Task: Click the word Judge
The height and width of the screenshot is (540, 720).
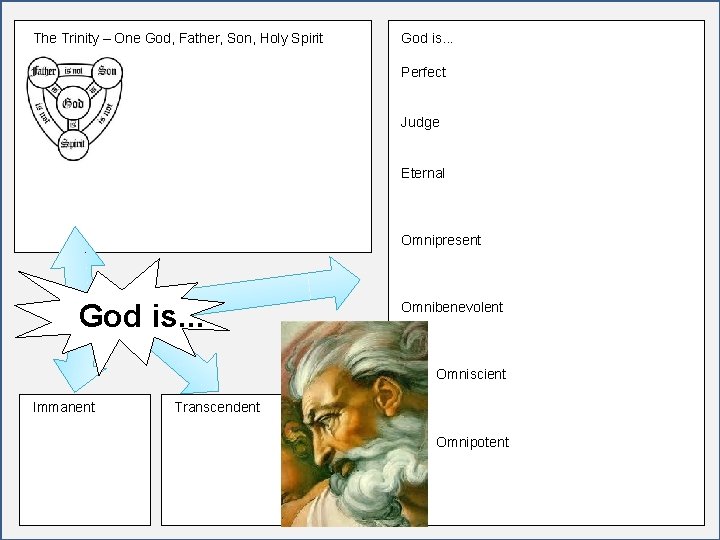Action: (x=420, y=122)
